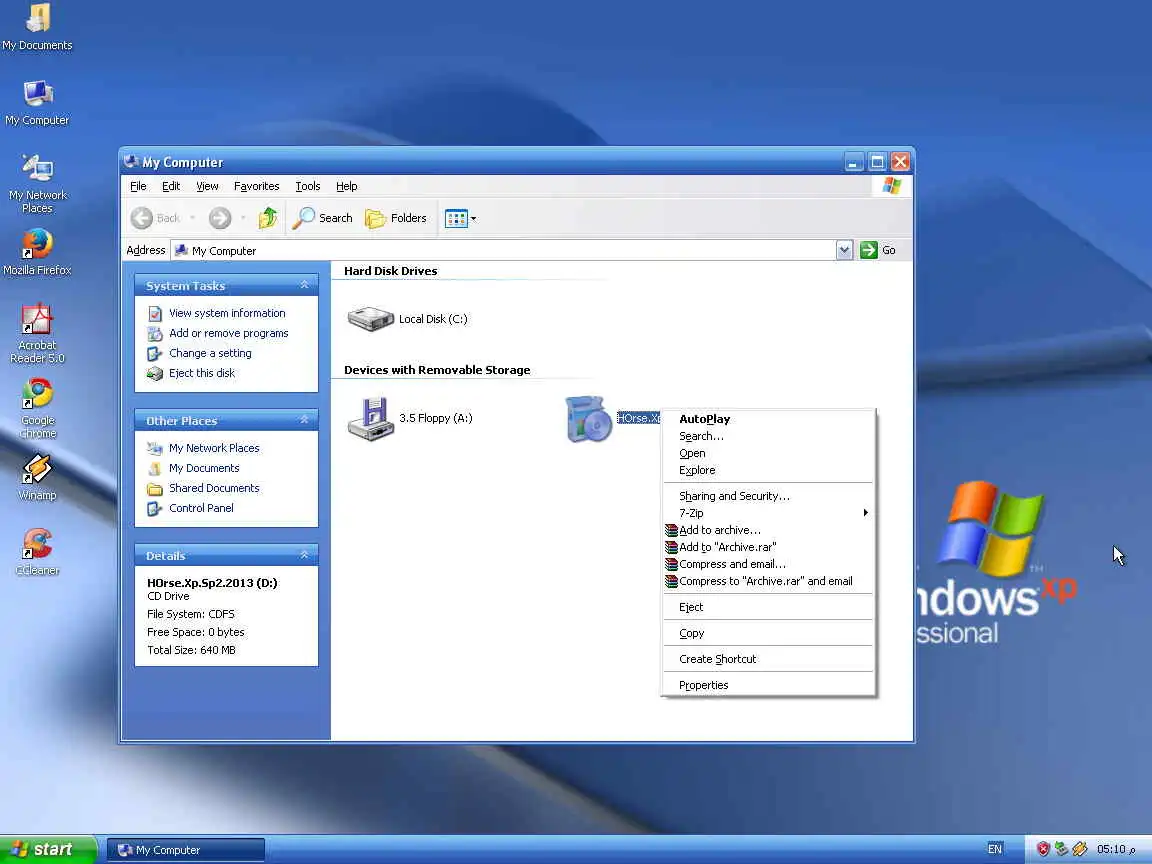Open Control Panel link

pos(201,508)
